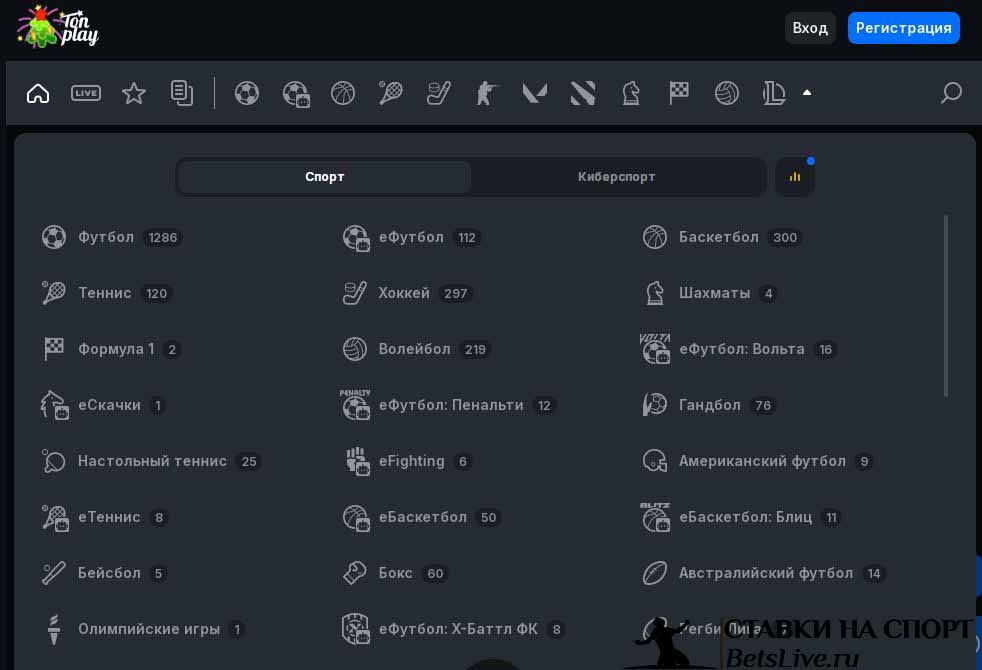Toggle the statistics chart button
This screenshot has width=982, height=670.
pos(795,177)
